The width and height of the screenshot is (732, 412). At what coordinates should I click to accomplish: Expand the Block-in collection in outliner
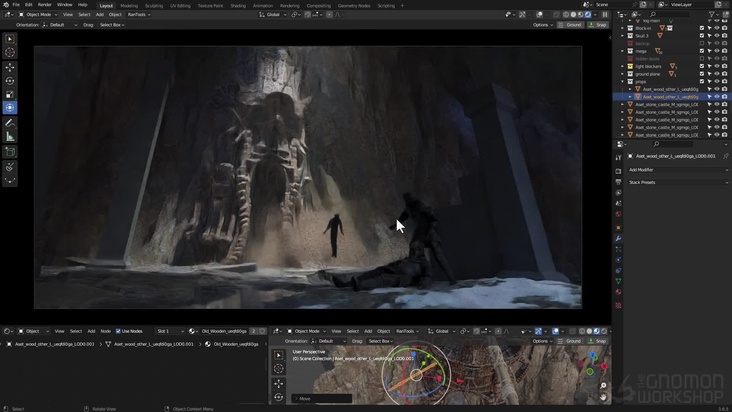tap(622, 28)
